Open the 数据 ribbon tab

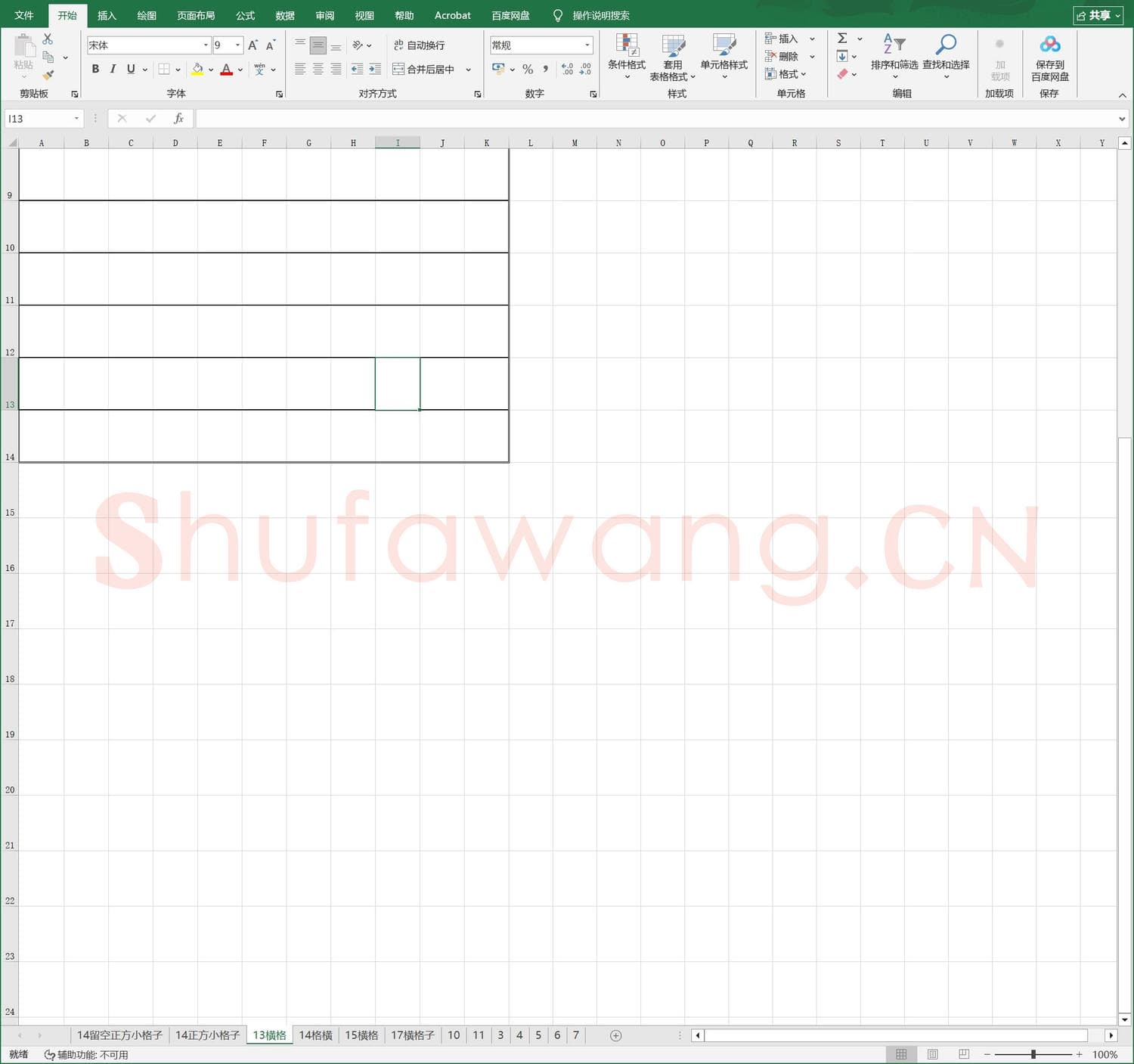point(285,15)
